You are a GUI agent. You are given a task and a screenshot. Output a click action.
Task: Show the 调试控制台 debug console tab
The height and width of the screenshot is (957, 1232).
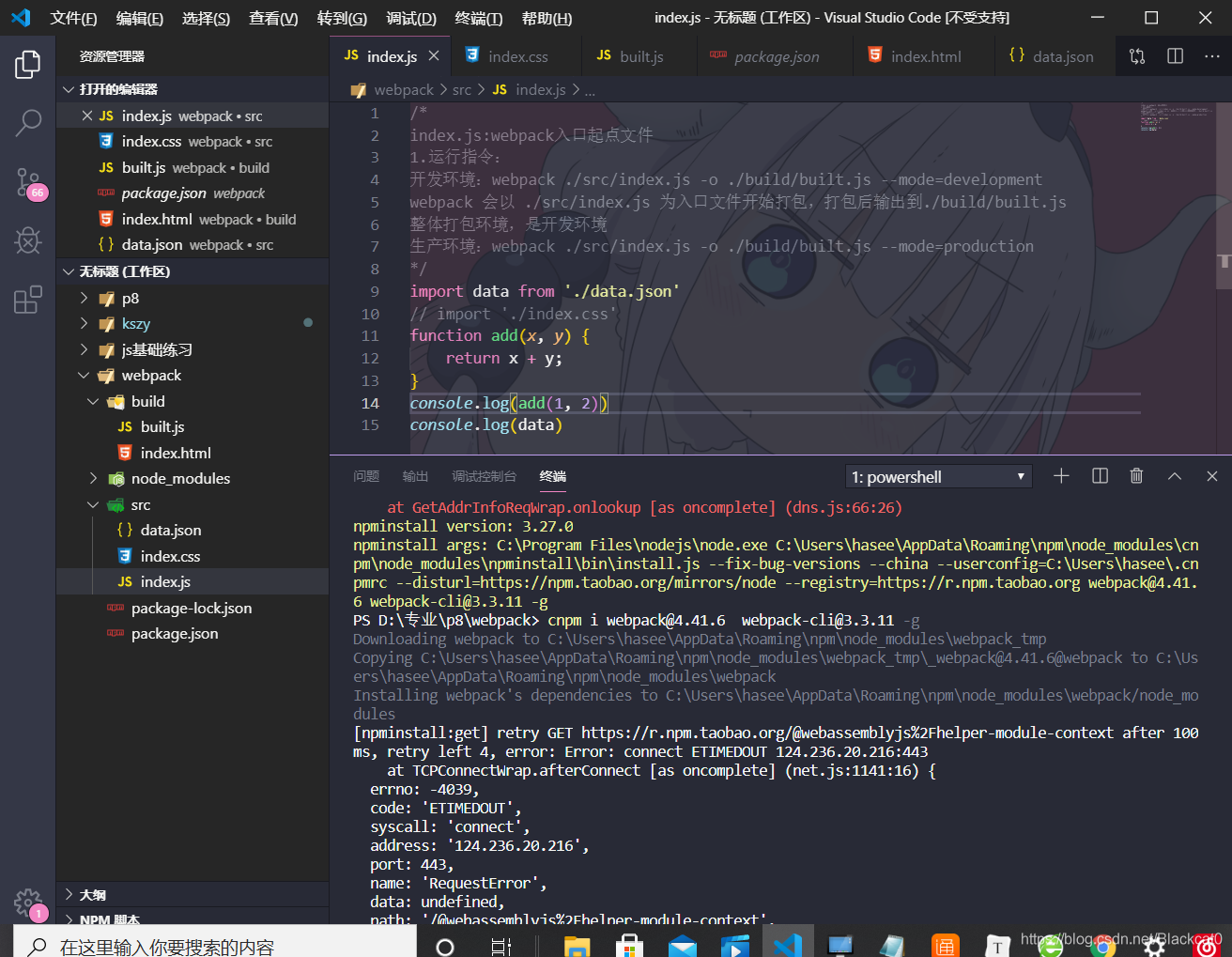484,476
